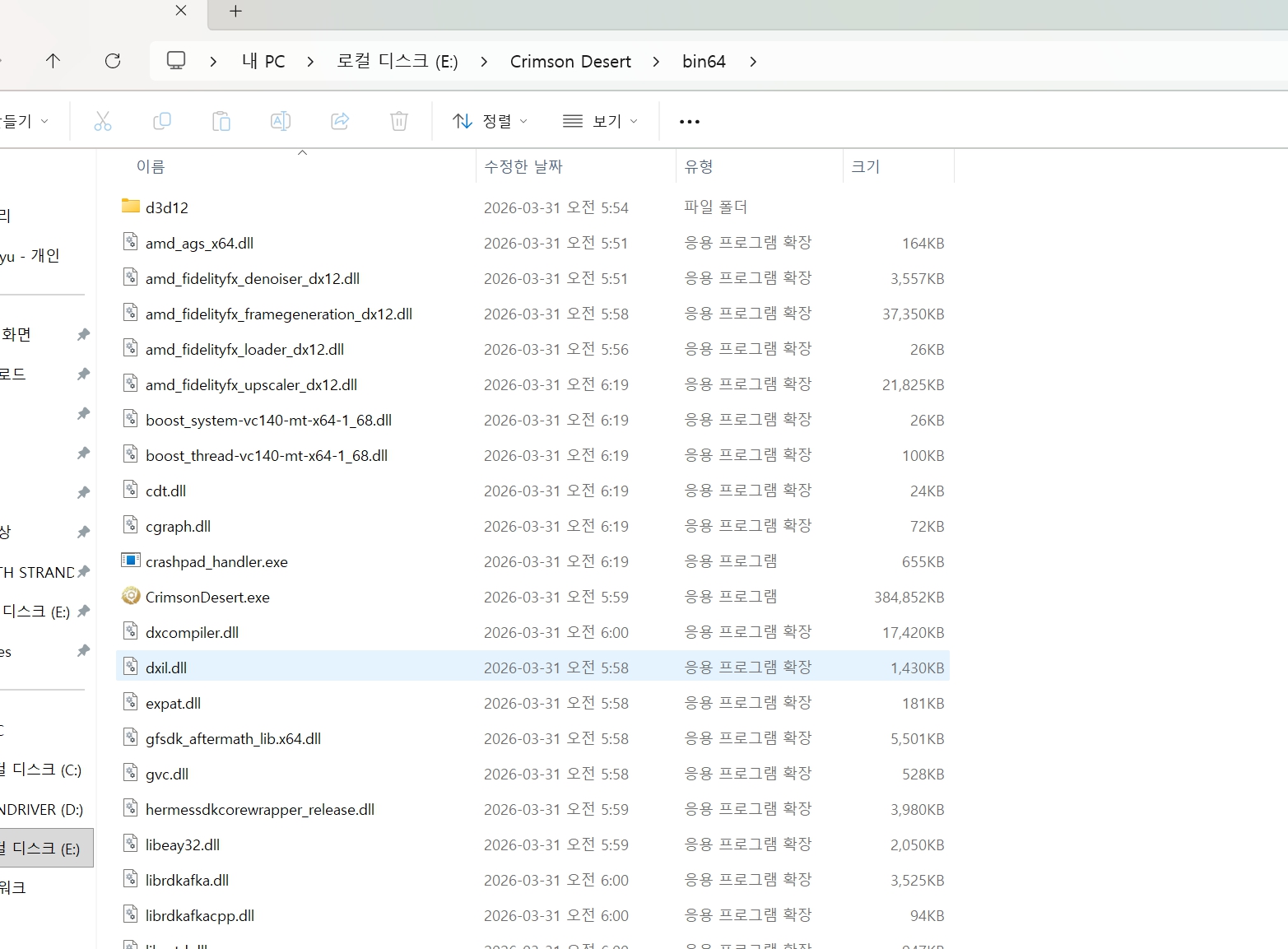Open a new tab with plus button
This screenshot has height=949, width=1288.
[x=235, y=12]
